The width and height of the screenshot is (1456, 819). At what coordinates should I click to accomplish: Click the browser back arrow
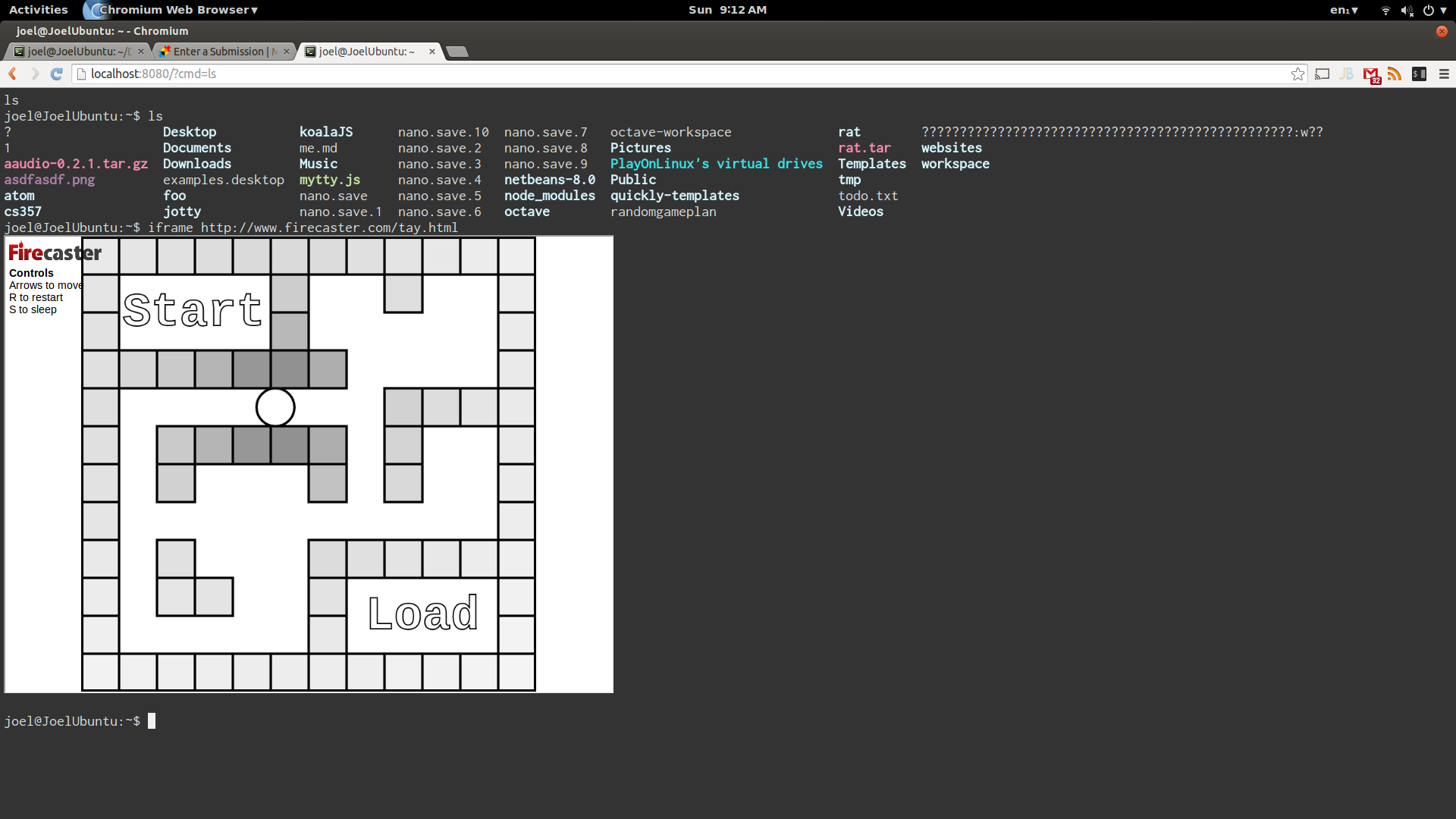tap(12, 74)
